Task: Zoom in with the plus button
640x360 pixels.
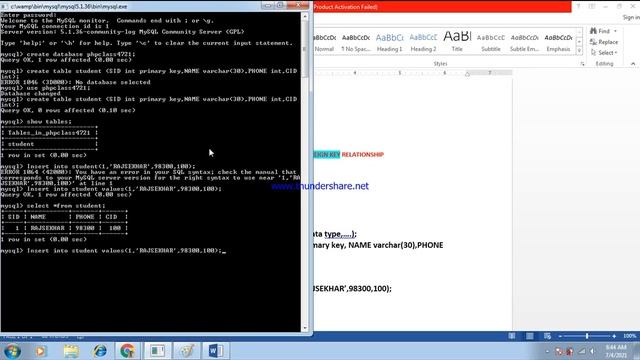Action: point(614,336)
